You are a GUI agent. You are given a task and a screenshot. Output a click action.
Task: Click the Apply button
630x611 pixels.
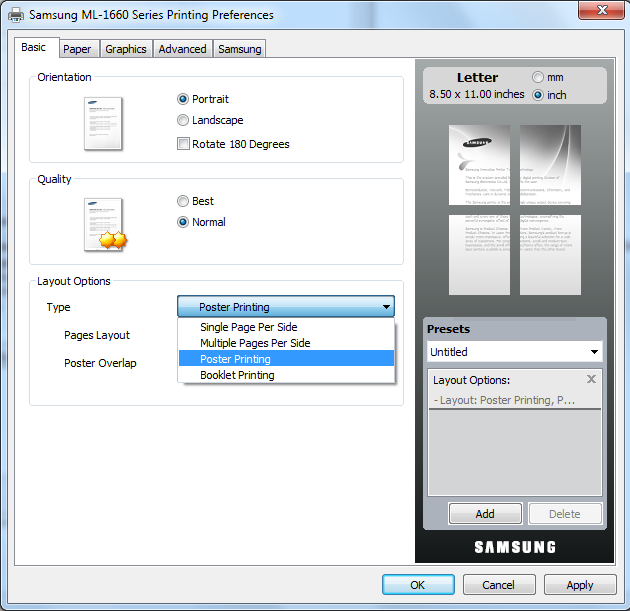[580, 585]
